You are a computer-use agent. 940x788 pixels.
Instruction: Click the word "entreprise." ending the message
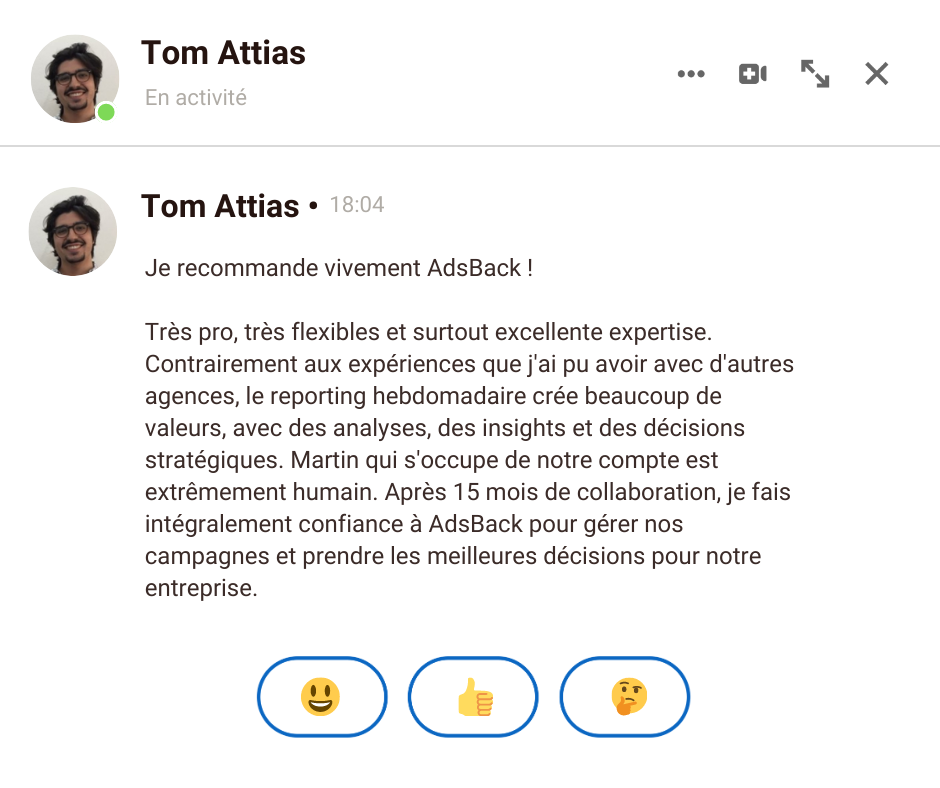pyautogui.click(x=201, y=589)
